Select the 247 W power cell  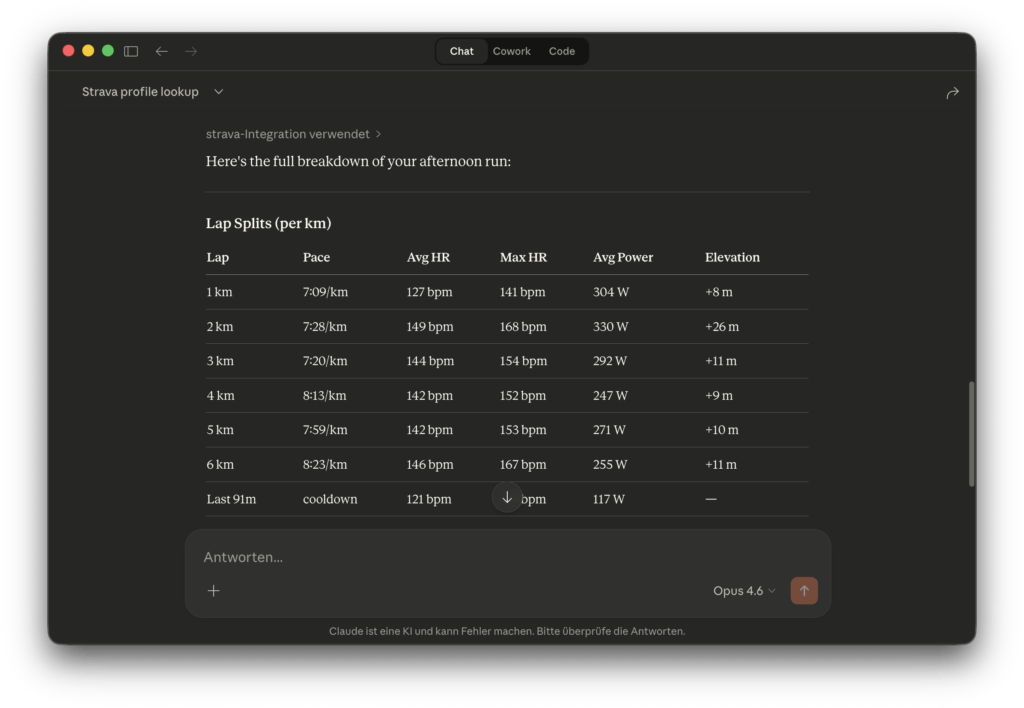(610, 396)
